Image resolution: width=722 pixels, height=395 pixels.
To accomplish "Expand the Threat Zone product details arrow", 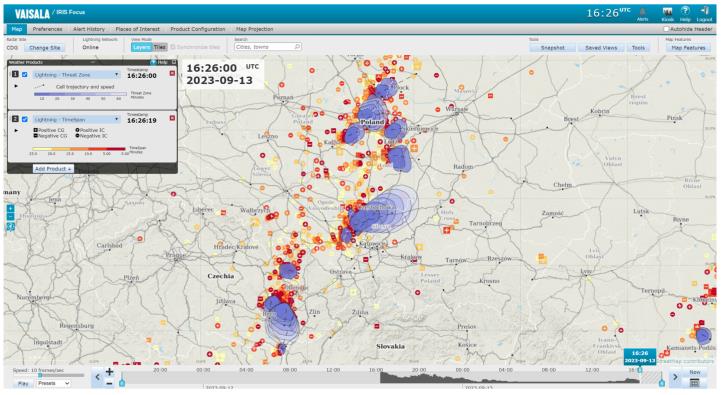I will [17, 86].
